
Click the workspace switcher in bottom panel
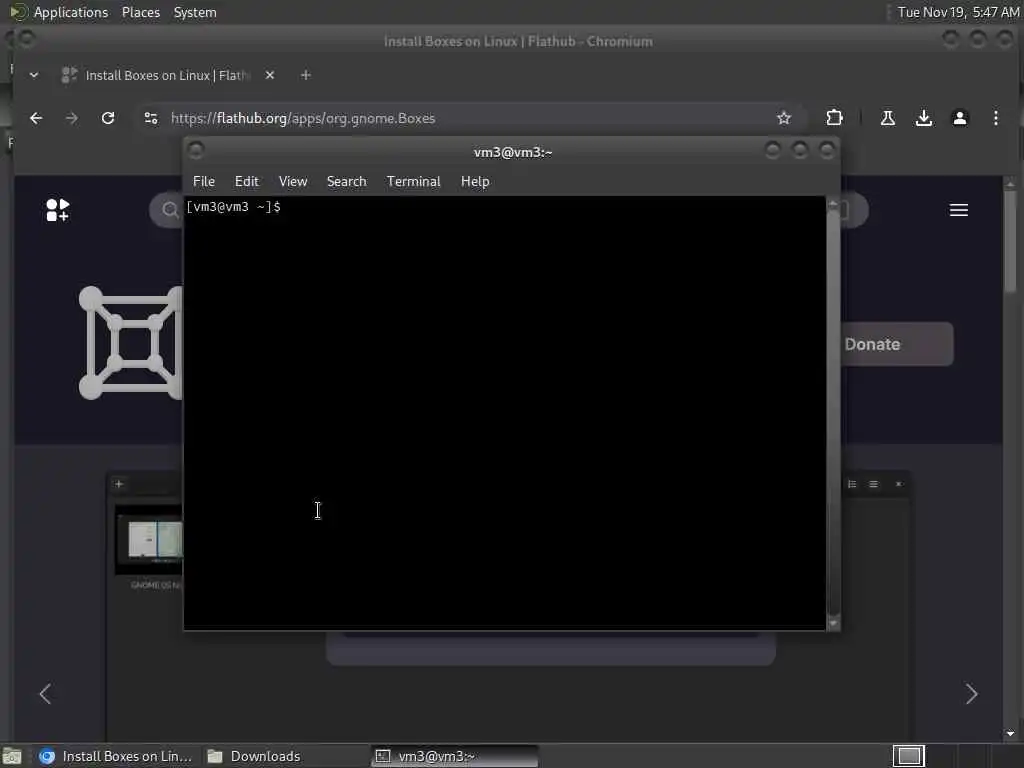909,756
